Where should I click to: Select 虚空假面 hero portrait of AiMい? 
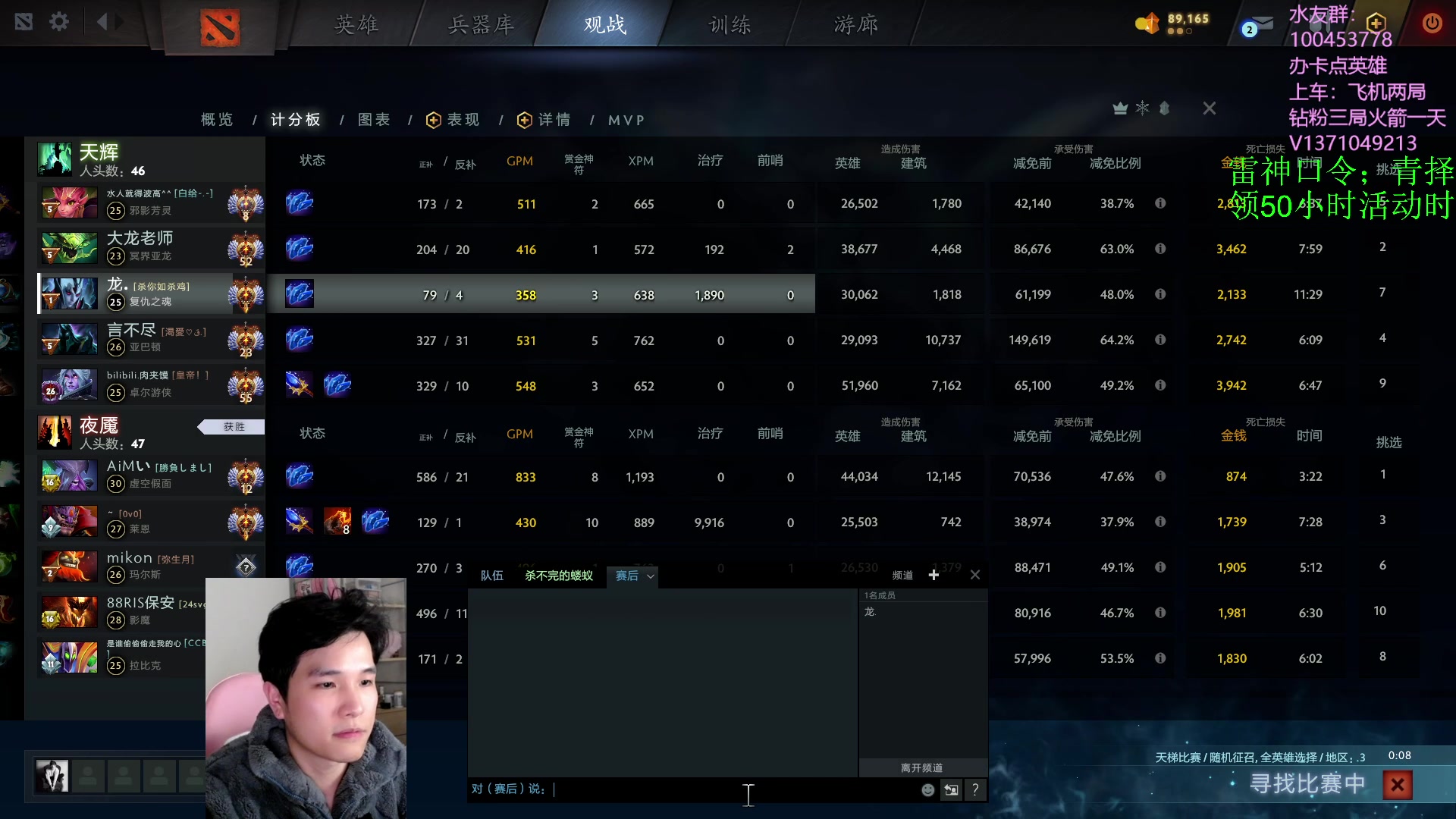(x=69, y=475)
